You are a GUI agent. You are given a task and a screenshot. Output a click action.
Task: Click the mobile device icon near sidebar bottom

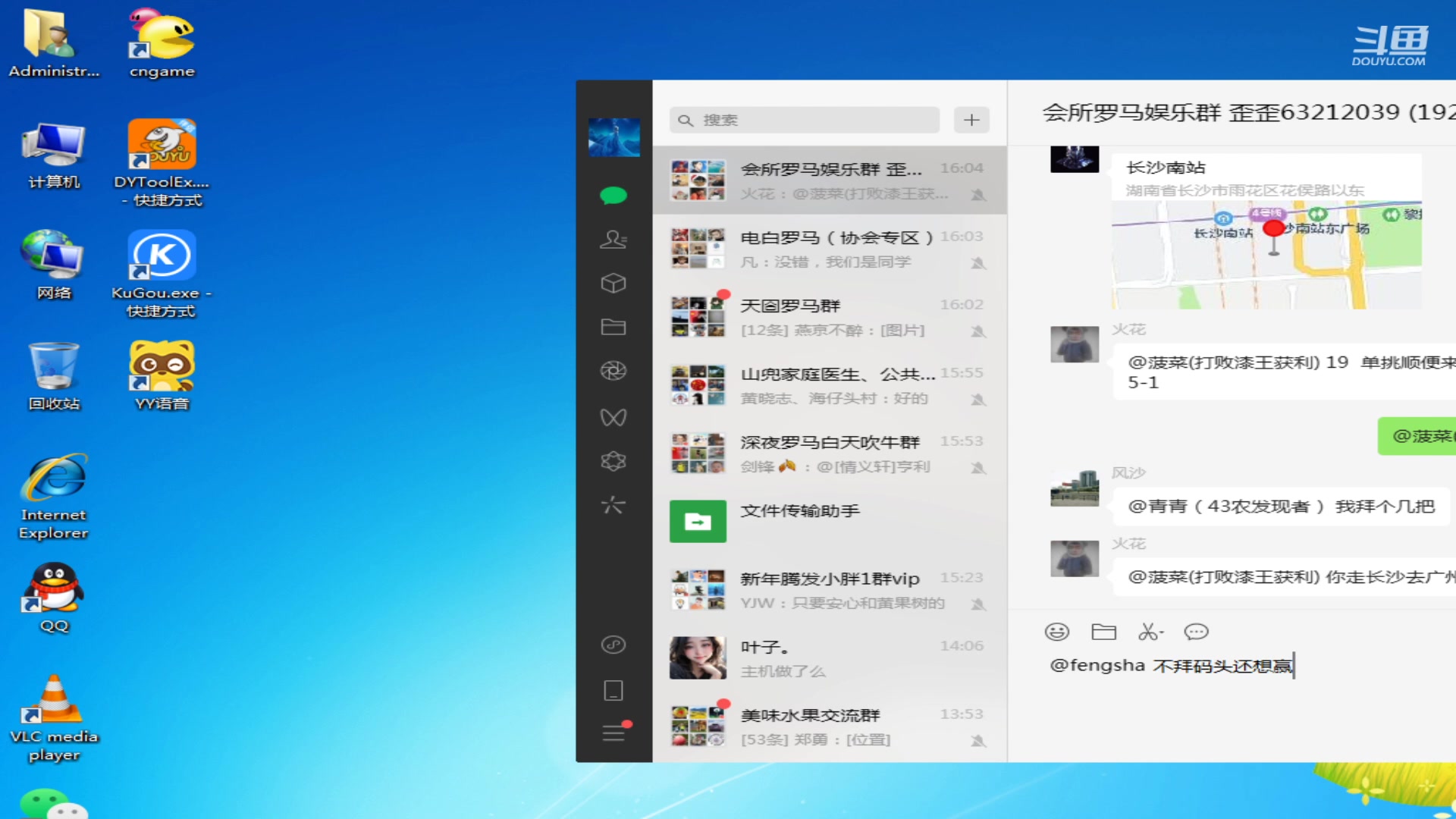tap(613, 689)
